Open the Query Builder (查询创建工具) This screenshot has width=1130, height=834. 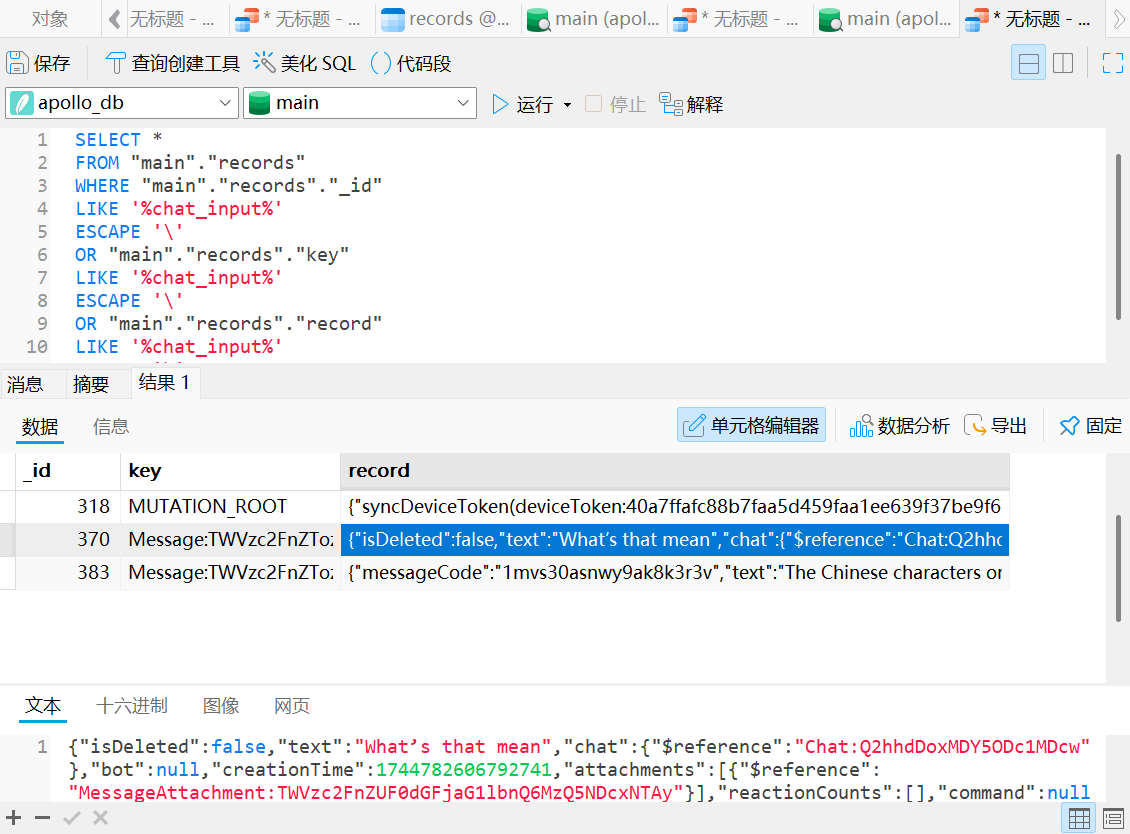172,63
